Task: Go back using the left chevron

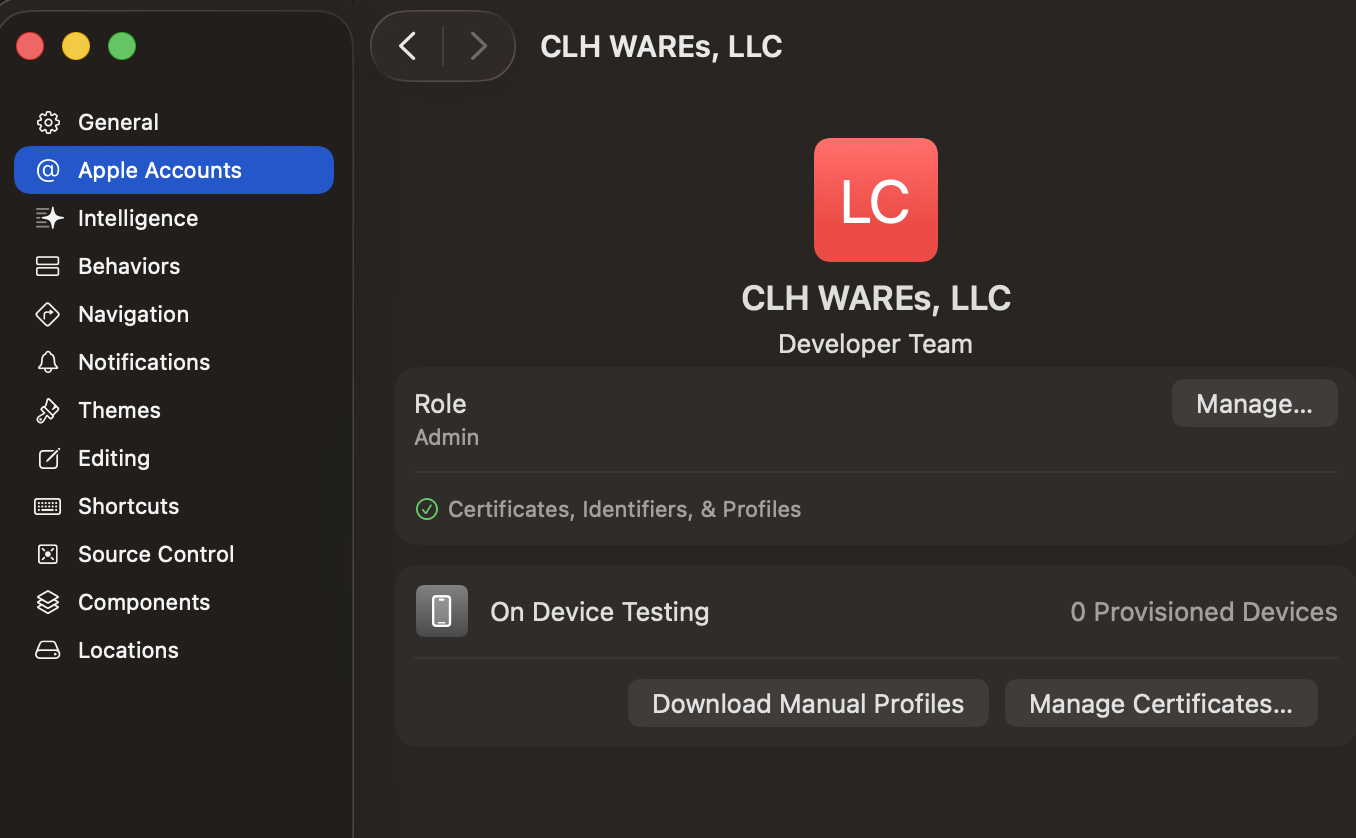Action: [x=407, y=46]
